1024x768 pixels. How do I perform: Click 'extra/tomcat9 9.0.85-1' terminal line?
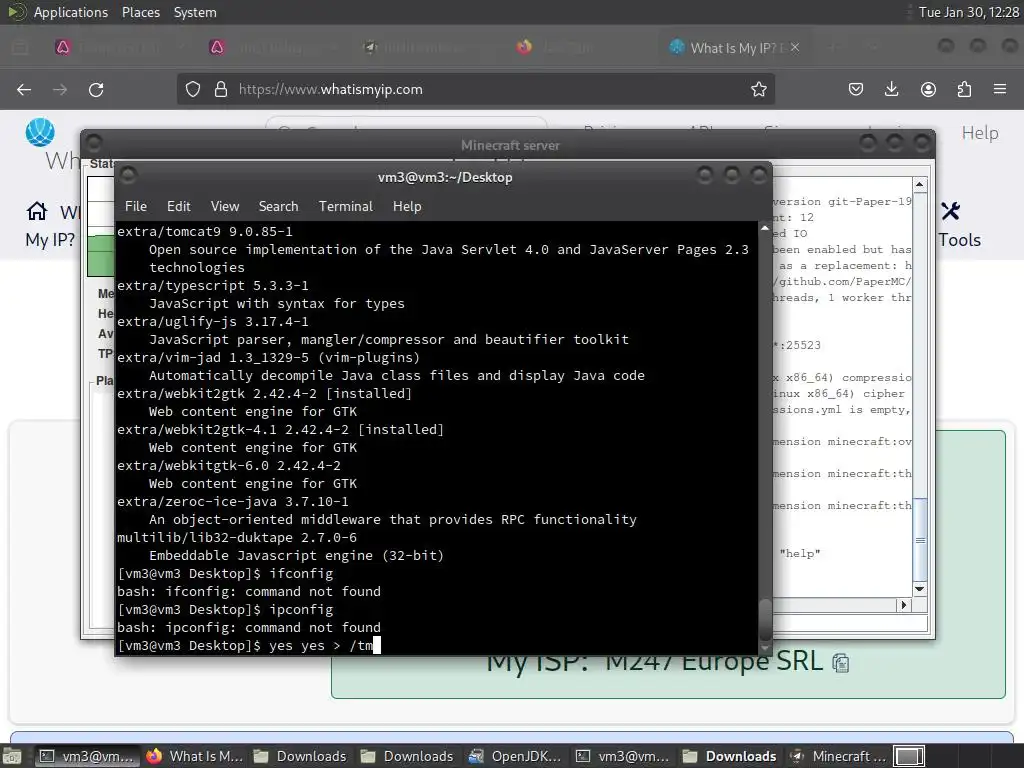coord(205,231)
